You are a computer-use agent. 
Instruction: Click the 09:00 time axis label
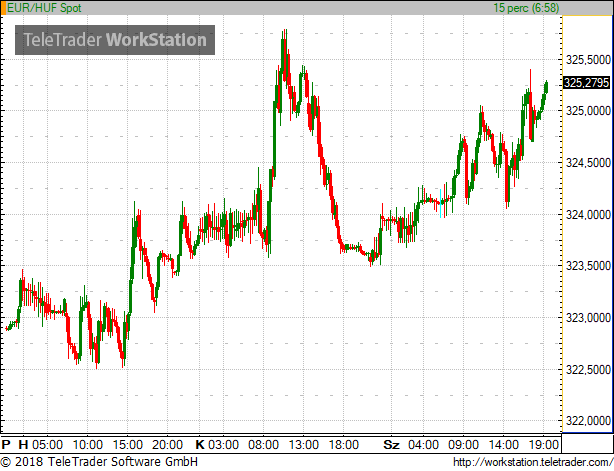(463, 445)
